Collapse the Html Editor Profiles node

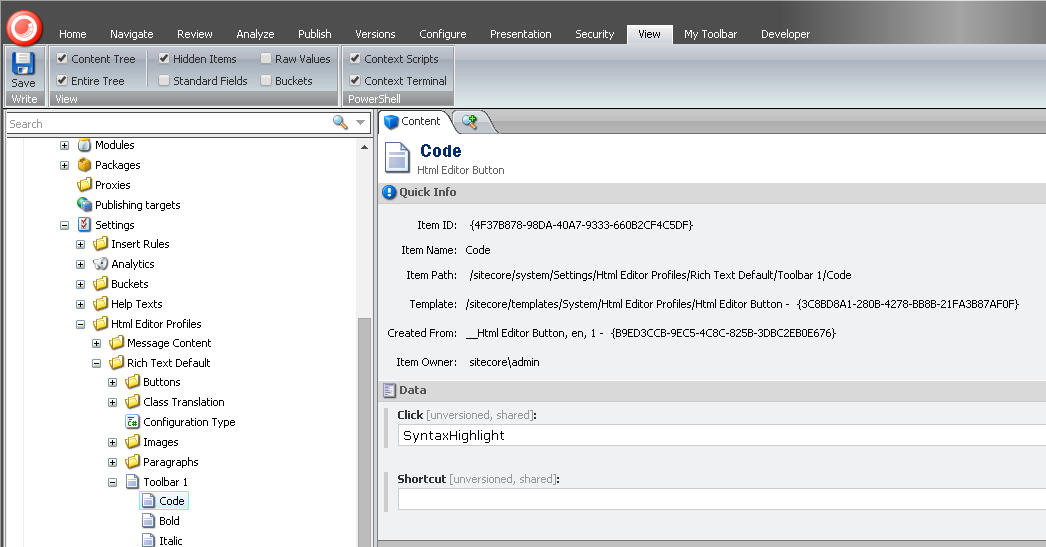[81, 324]
